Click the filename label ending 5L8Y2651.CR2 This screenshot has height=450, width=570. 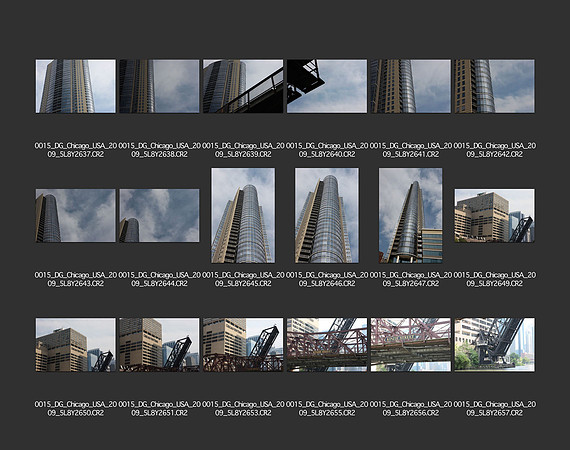click(x=159, y=409)
